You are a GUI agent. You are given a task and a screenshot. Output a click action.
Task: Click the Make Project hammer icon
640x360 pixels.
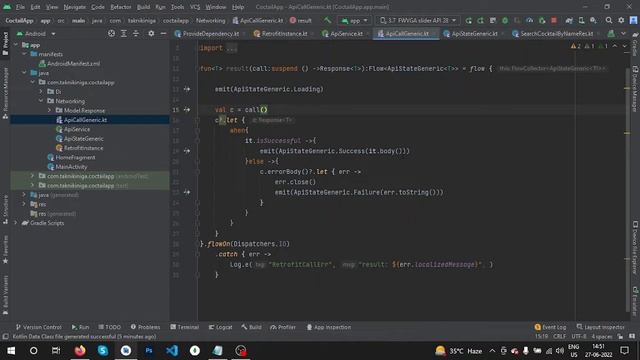[327, 20]
